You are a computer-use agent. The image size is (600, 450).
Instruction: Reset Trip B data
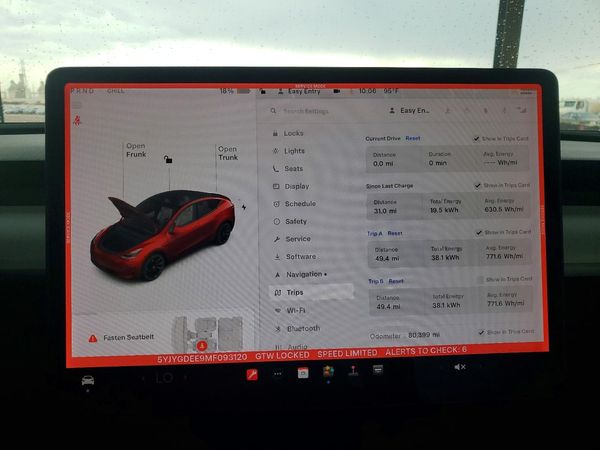tap(396, 281)
